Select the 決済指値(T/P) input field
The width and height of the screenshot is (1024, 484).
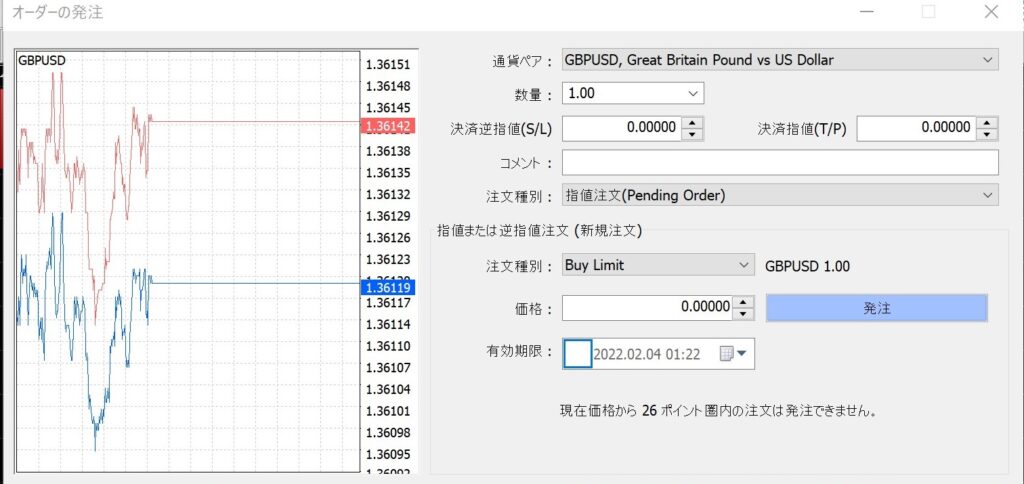(x=915, y=128)
